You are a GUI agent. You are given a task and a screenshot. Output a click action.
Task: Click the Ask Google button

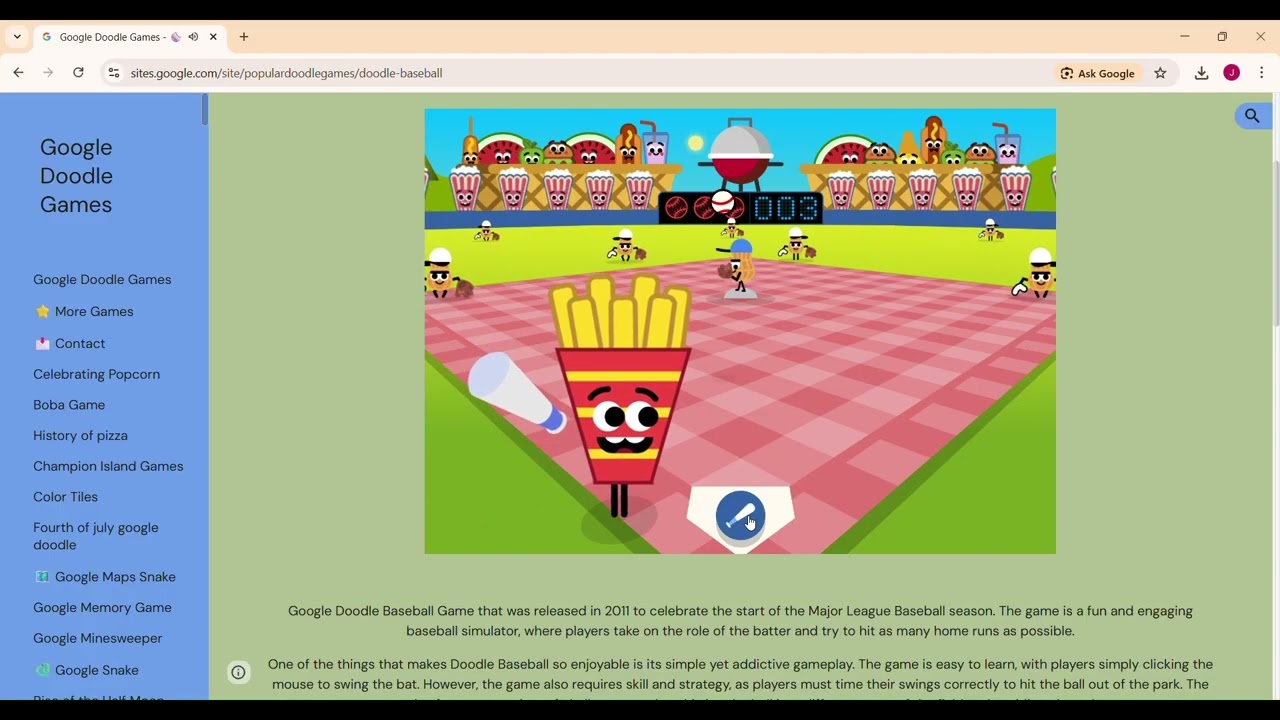click(1097, 73)
